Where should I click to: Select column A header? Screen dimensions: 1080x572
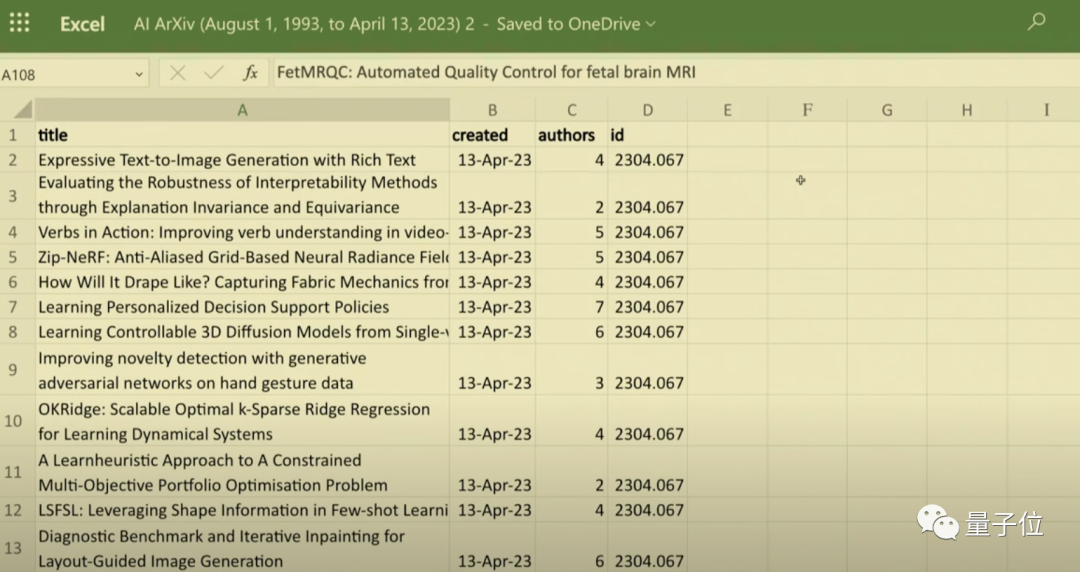242,110
